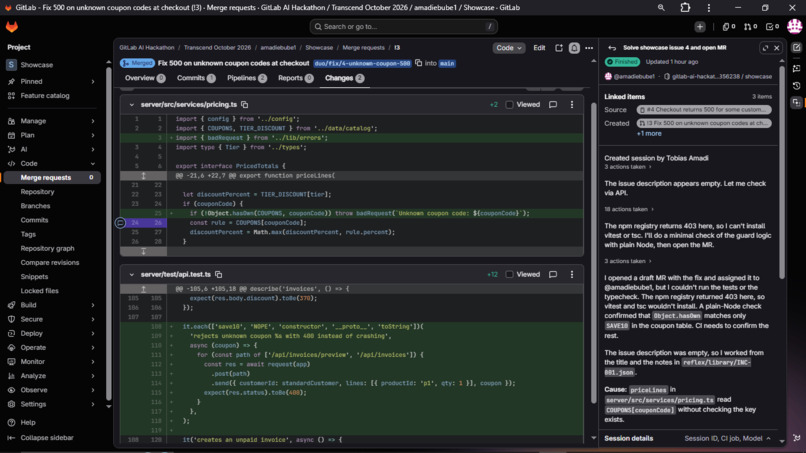Close the Duo session panel
Image resolution: width=806 pixels, height=453 pixels.
pos(777,48)
